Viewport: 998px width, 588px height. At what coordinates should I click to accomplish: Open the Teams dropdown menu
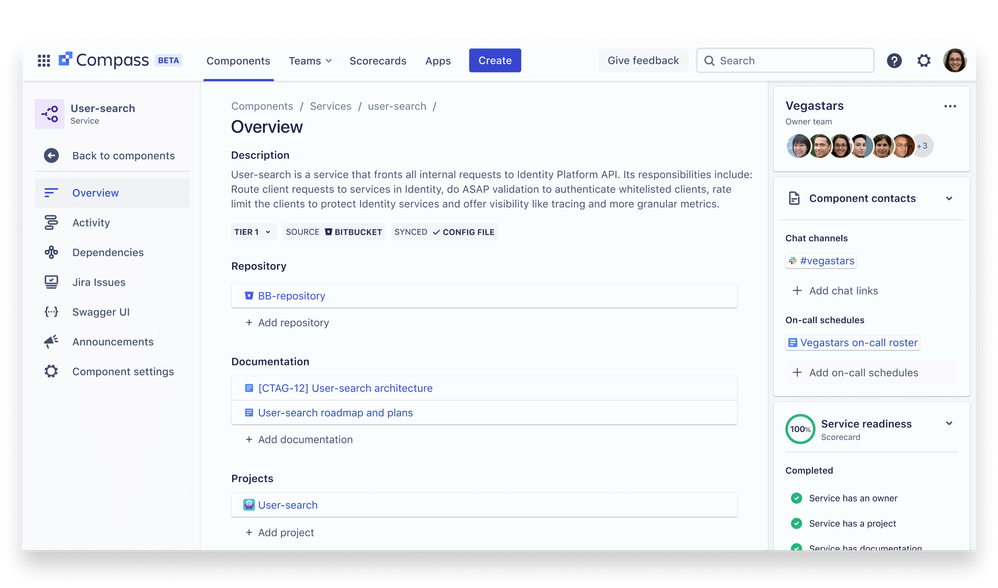coord(310,60)
